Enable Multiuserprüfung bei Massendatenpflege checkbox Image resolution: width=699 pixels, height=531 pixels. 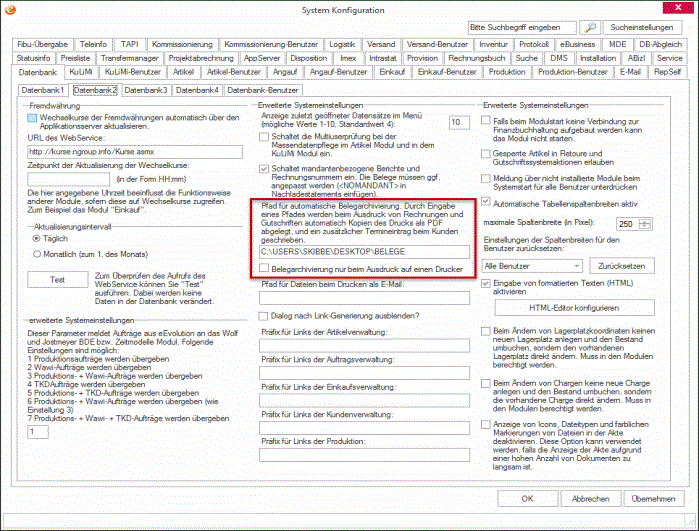264,137
